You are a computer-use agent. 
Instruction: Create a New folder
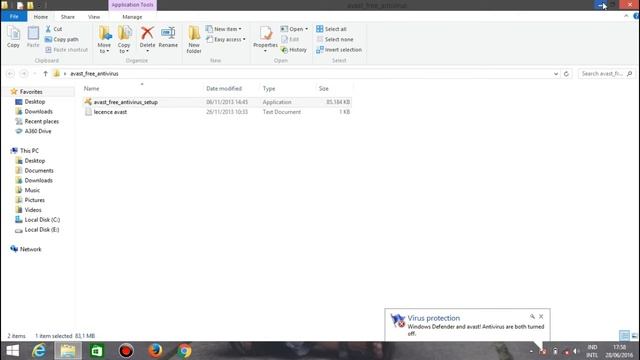194,39
